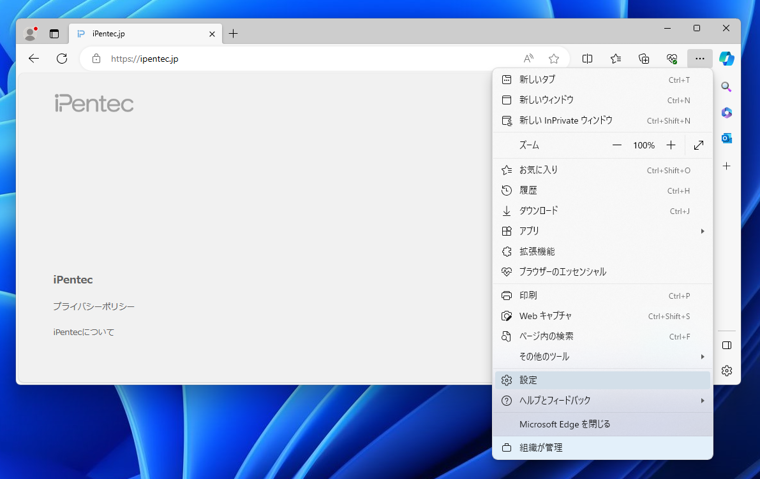This screenshot has width=760, height=479.
Task: Click the 100% zoom value
Action: [x=644, y=145]
